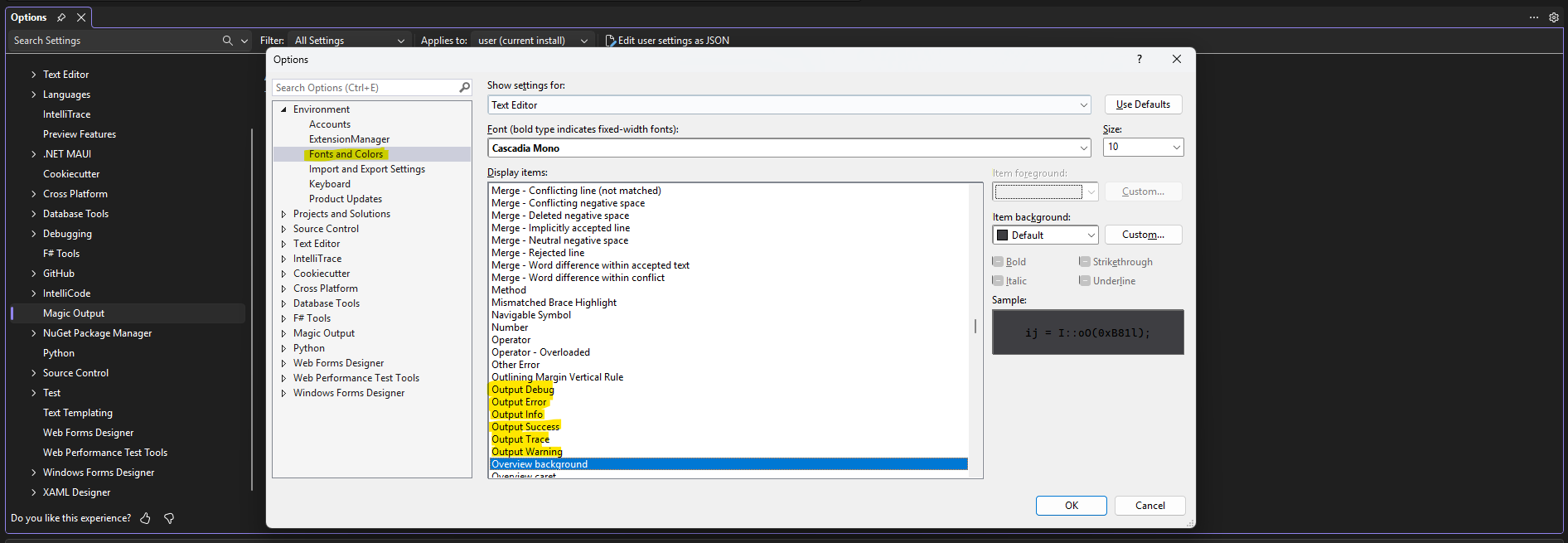Open the font Size dropdown

[1143, 147]
